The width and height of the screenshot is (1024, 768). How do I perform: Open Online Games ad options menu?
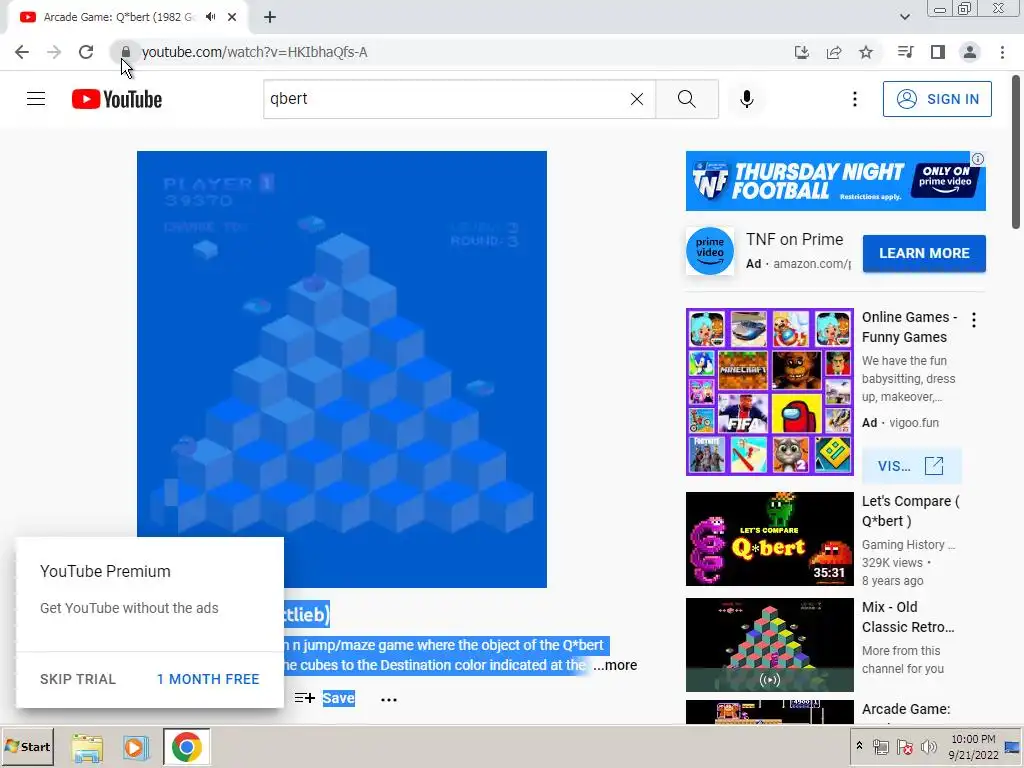974,319
